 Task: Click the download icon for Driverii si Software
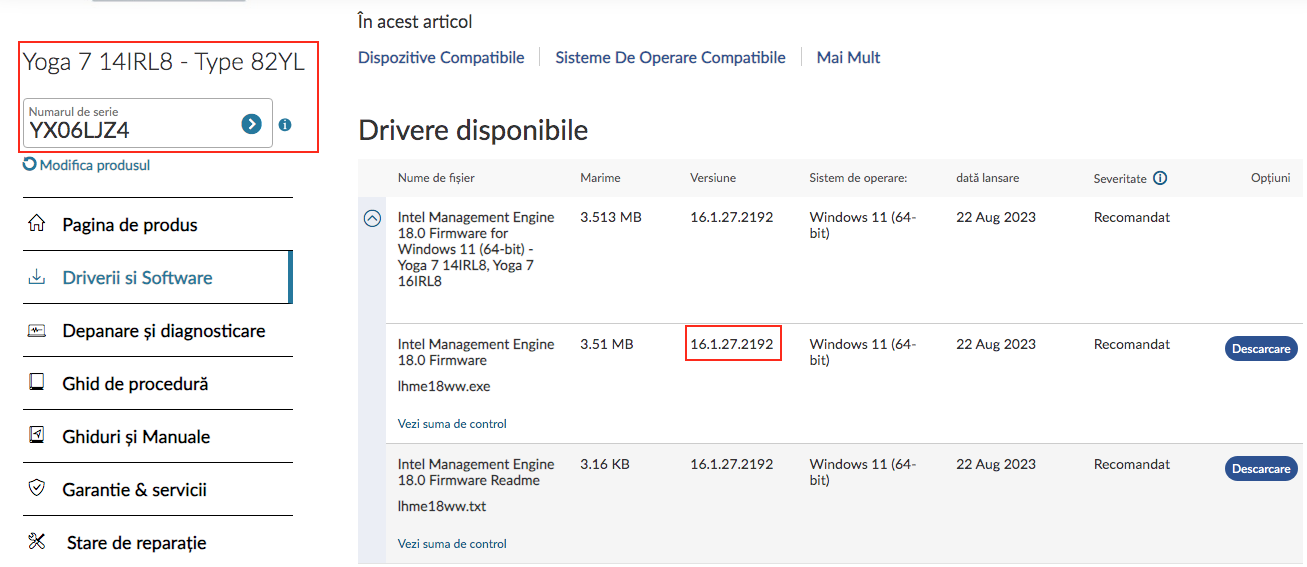click(37, 278)
